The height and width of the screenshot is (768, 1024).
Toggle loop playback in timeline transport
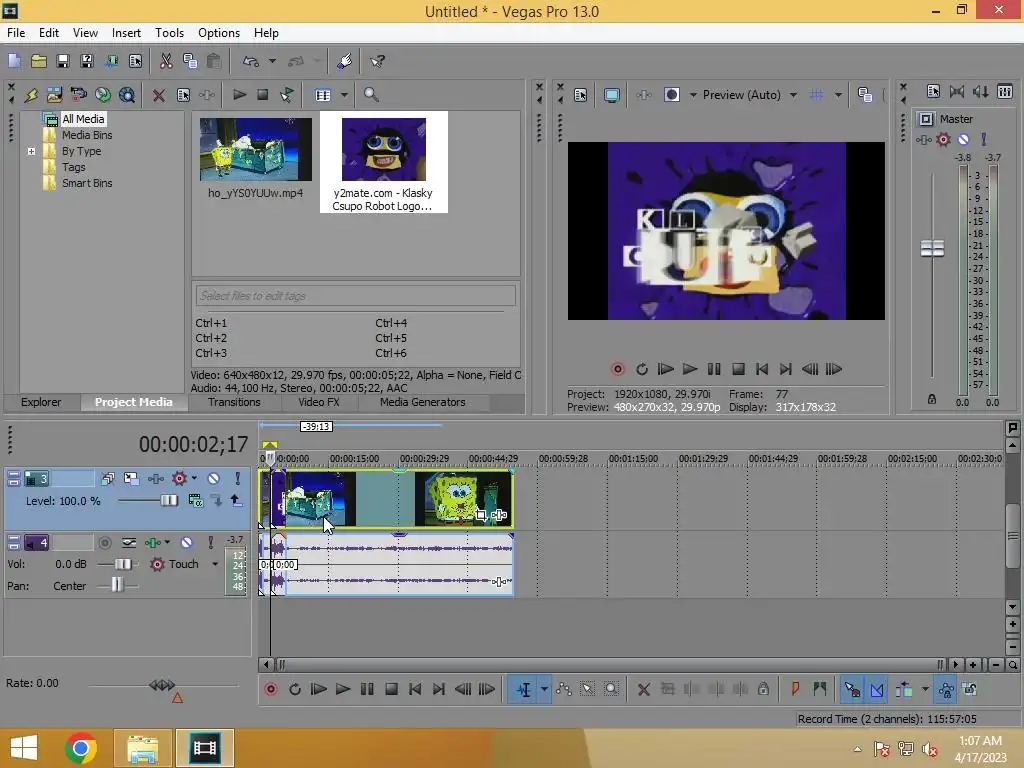click(295, 689)
